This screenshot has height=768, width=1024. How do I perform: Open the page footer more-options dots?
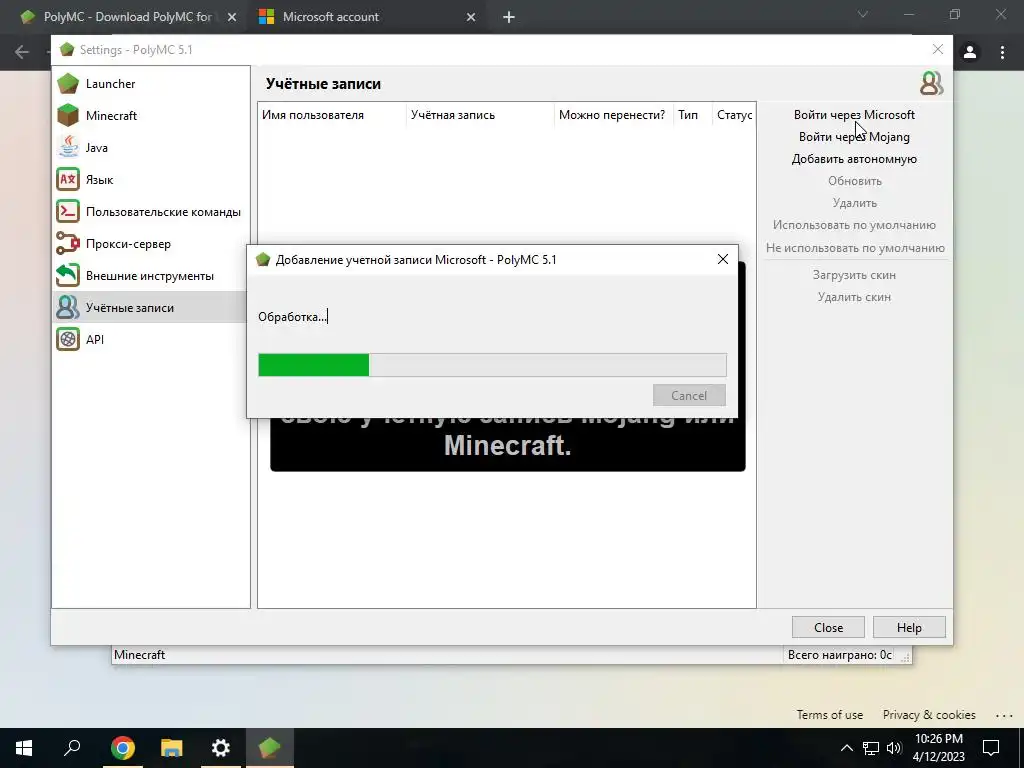[1004, 716]
